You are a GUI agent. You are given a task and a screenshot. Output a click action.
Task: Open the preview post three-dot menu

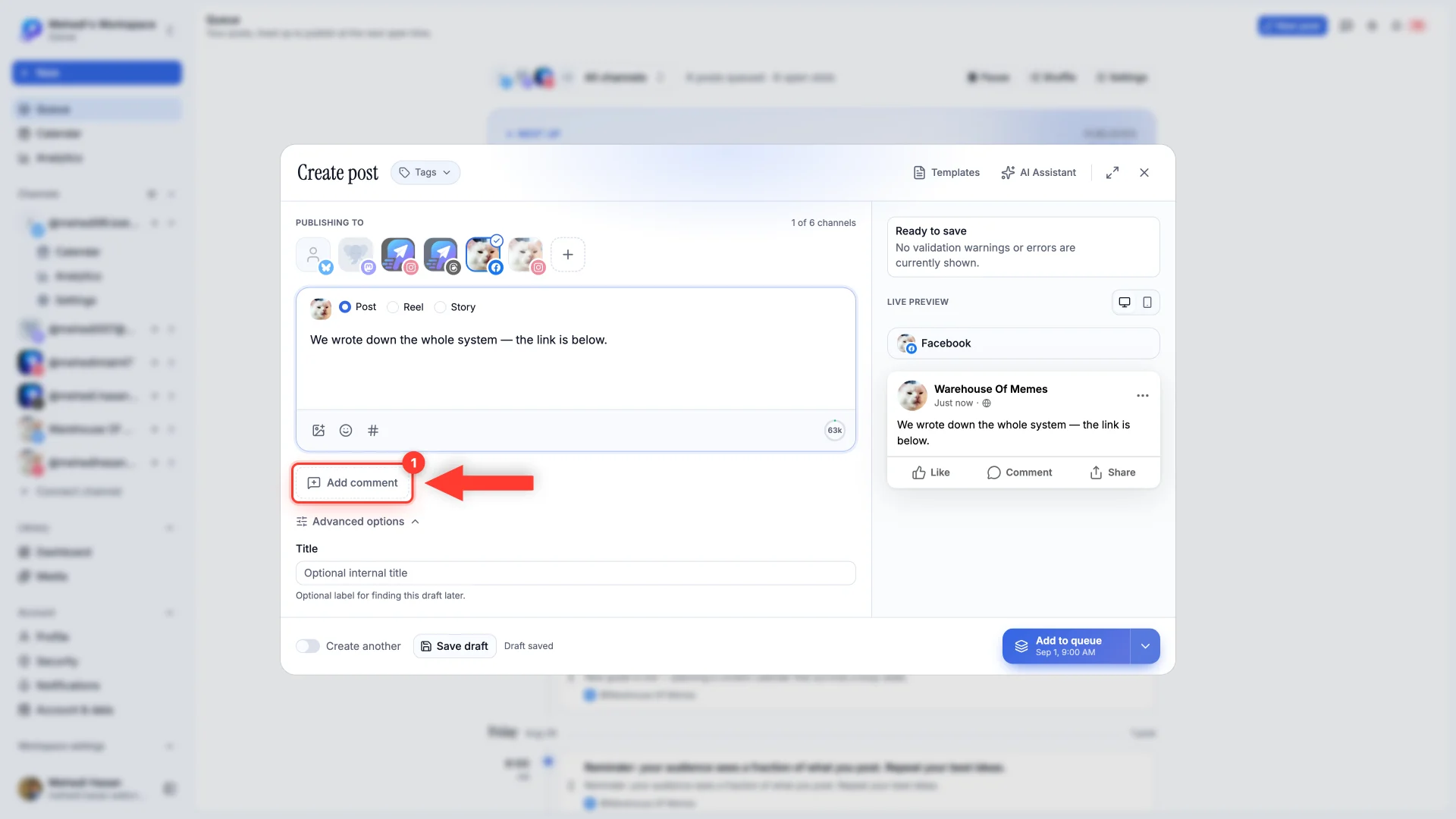click(x=1142, y=396)
